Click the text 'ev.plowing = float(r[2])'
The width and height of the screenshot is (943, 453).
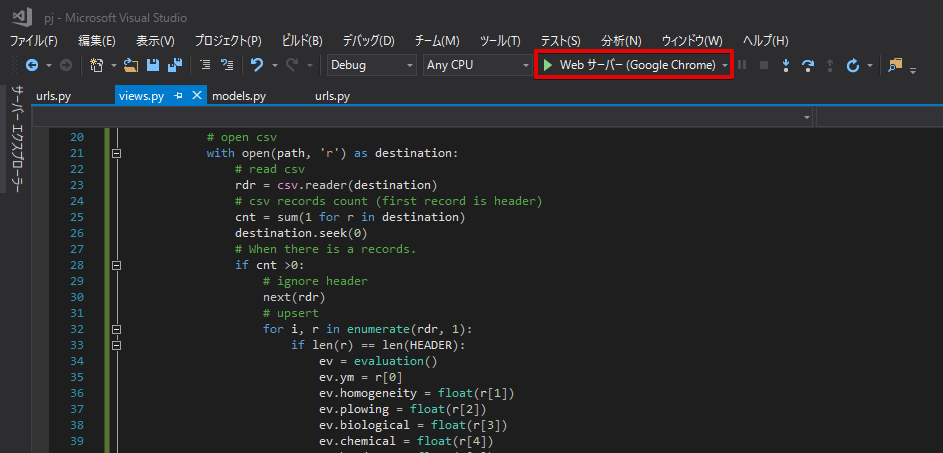tap(403, 409)
